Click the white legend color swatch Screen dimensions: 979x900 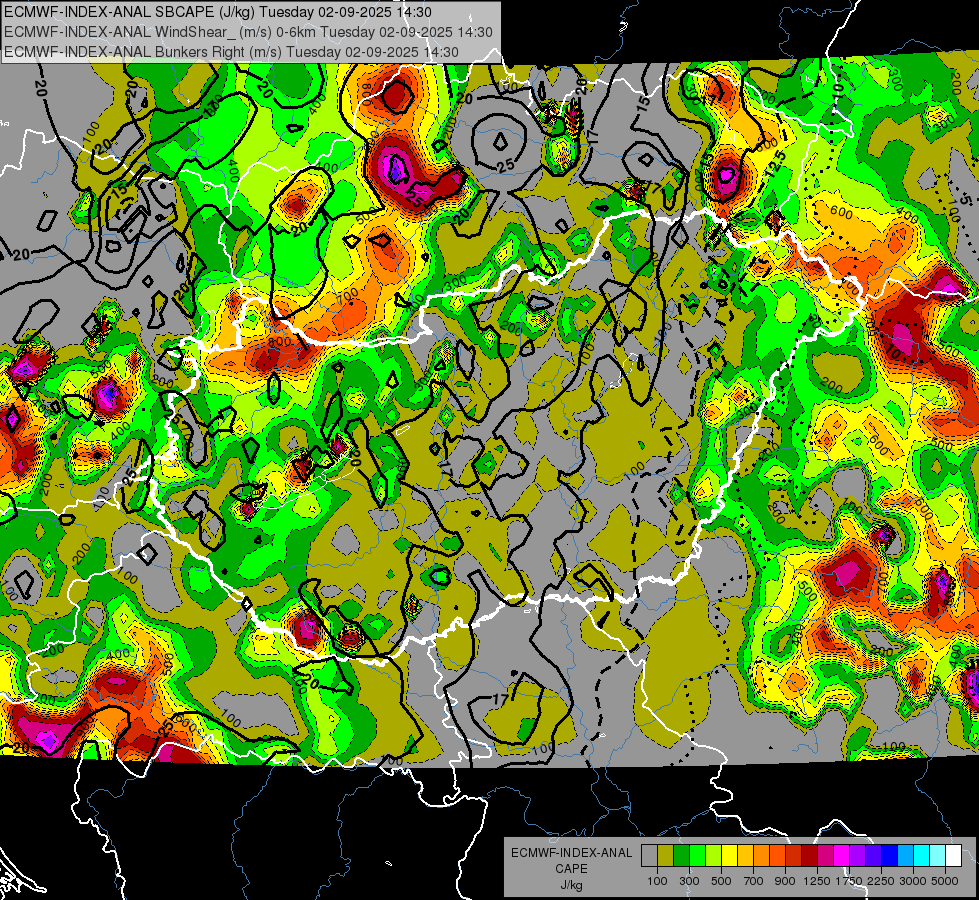pos(953,856)
